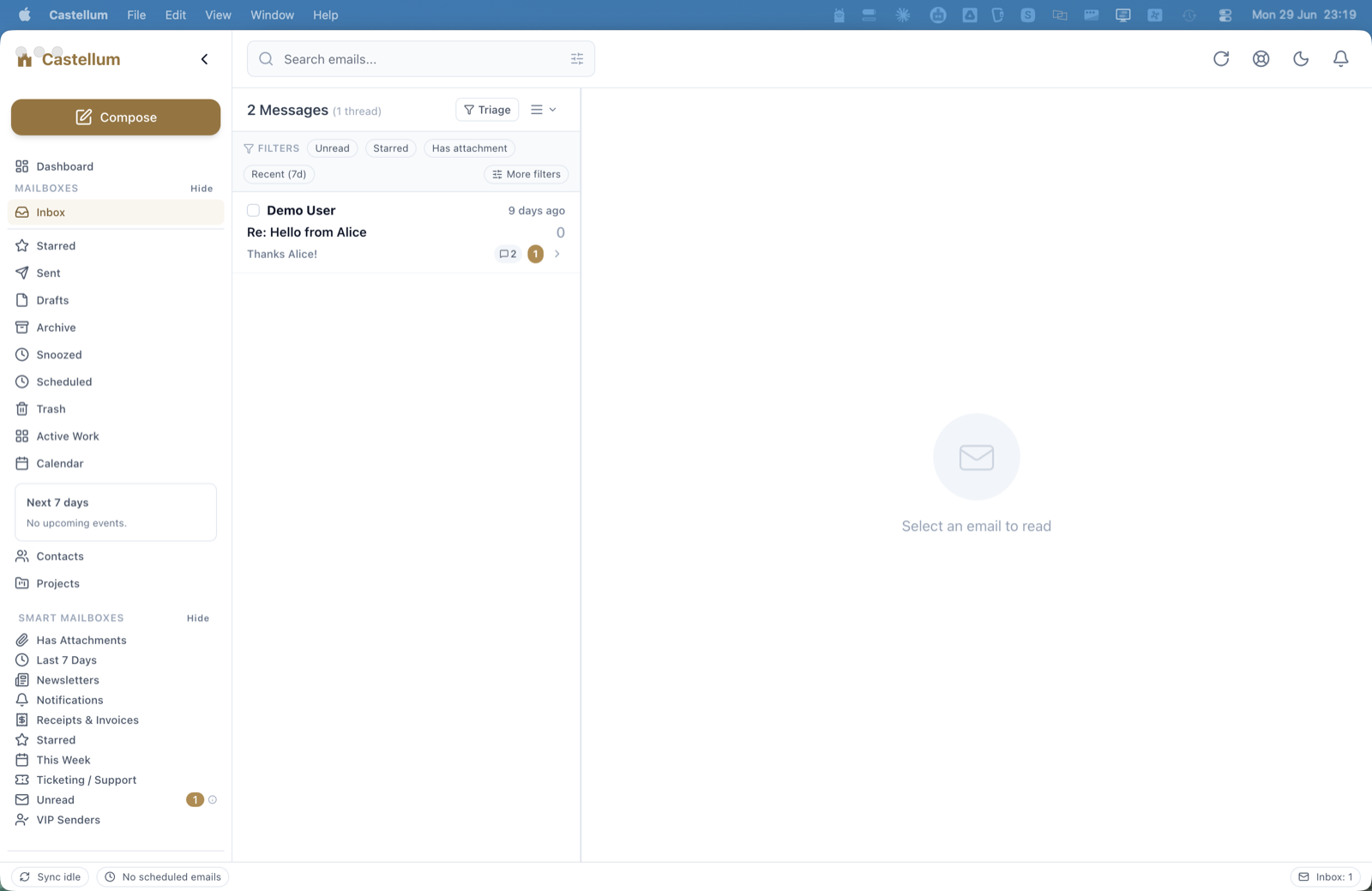The width and height of the screenshot is (1372, 891).
Task: Select the Inbox mailbox
Action: click(116, 213)
